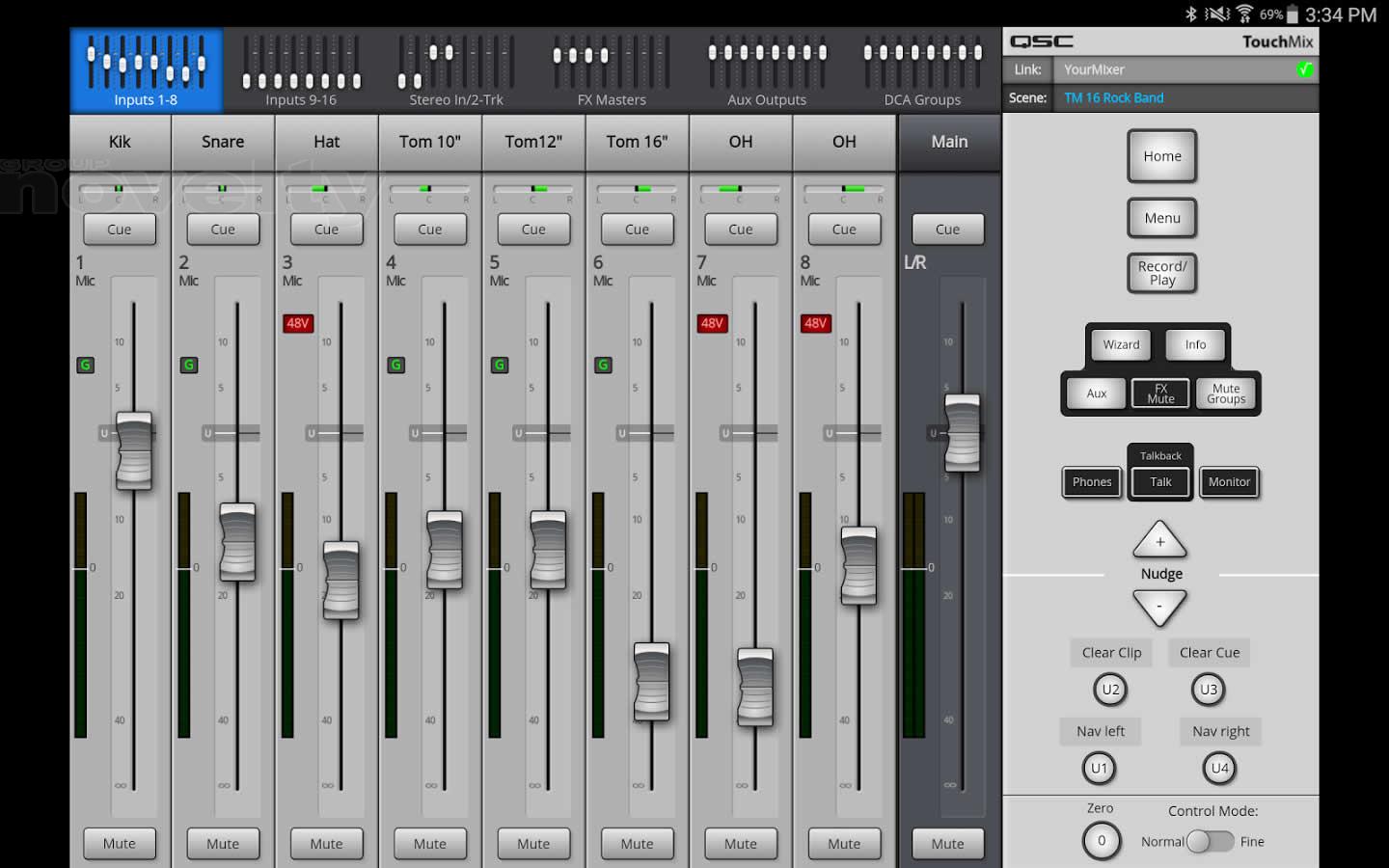This screenshot has width=1389, height=868.
Task: Mute the Snare channel
Action: point(223,843)
